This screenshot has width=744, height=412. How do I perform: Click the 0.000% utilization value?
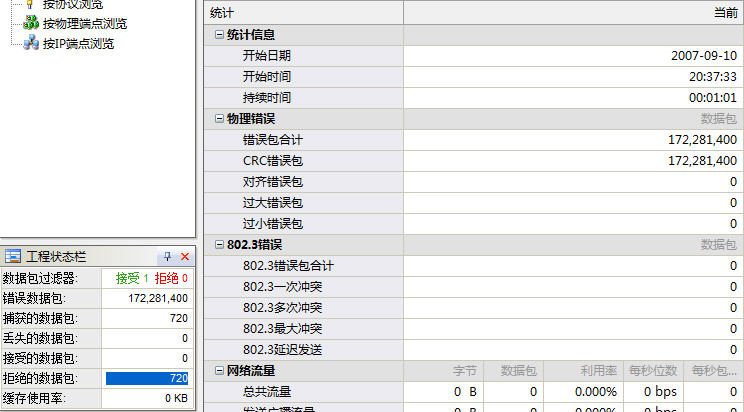[x=595, y=392]
